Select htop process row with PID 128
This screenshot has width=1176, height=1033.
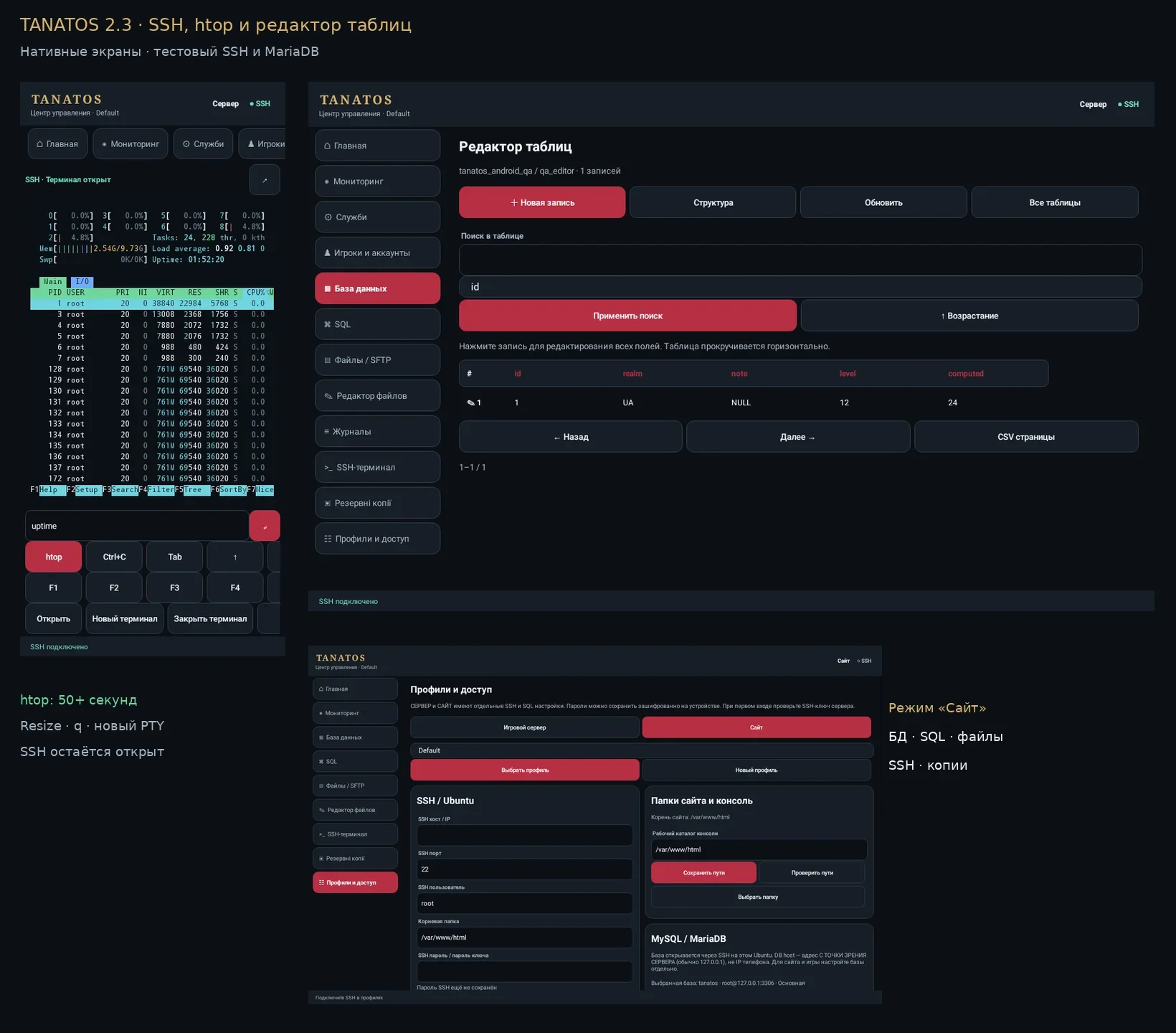pyautogui.click(x=152, y=369)
